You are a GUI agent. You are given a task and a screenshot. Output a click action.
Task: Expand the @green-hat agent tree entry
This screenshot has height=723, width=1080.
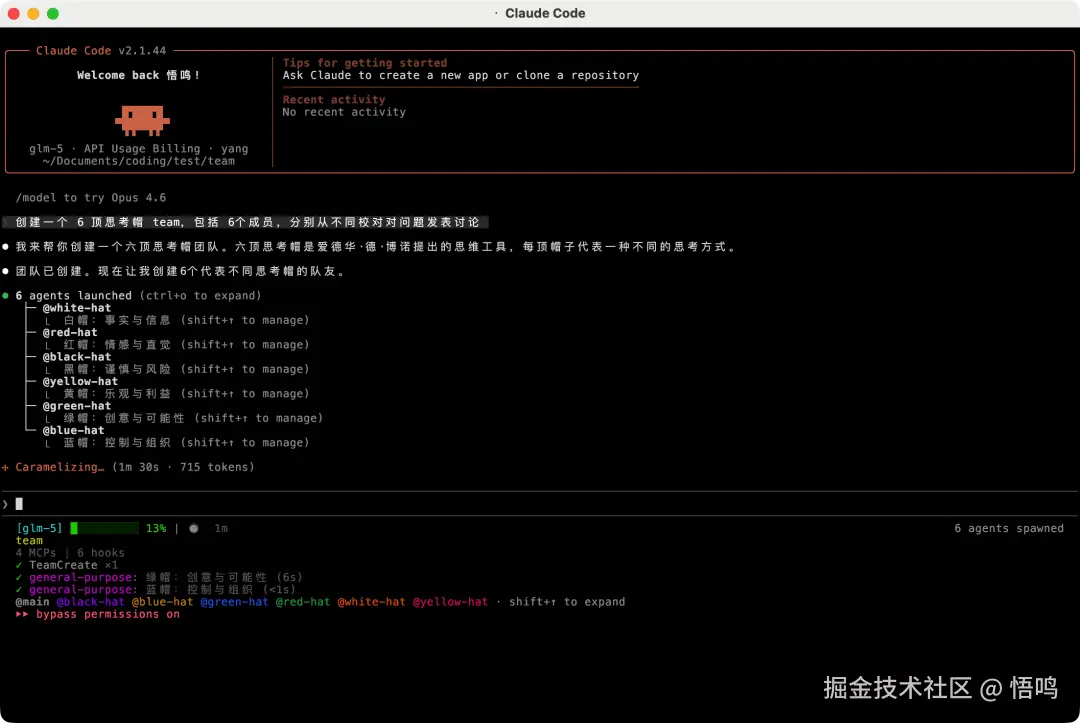click(x=76, y=406)
